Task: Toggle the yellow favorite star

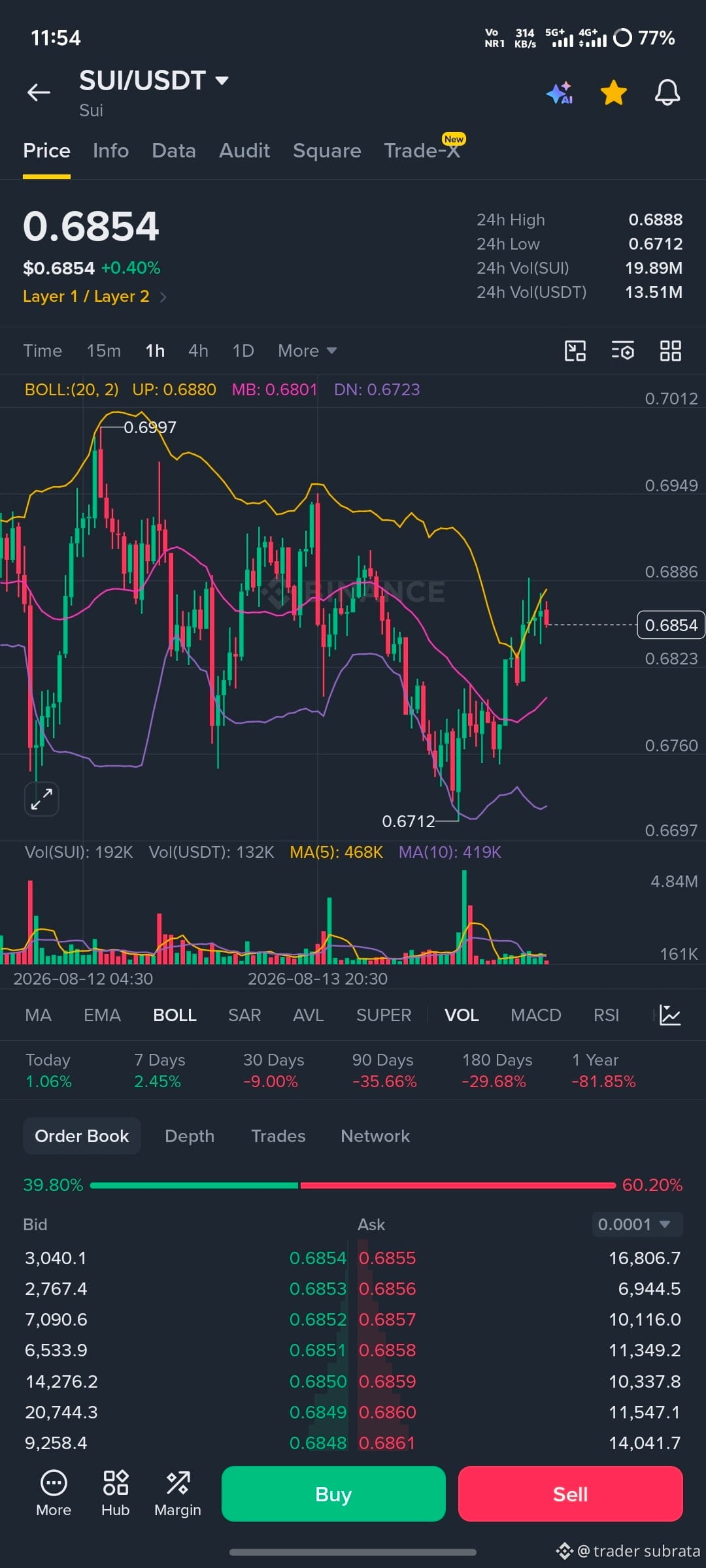Action: (614, 93)
